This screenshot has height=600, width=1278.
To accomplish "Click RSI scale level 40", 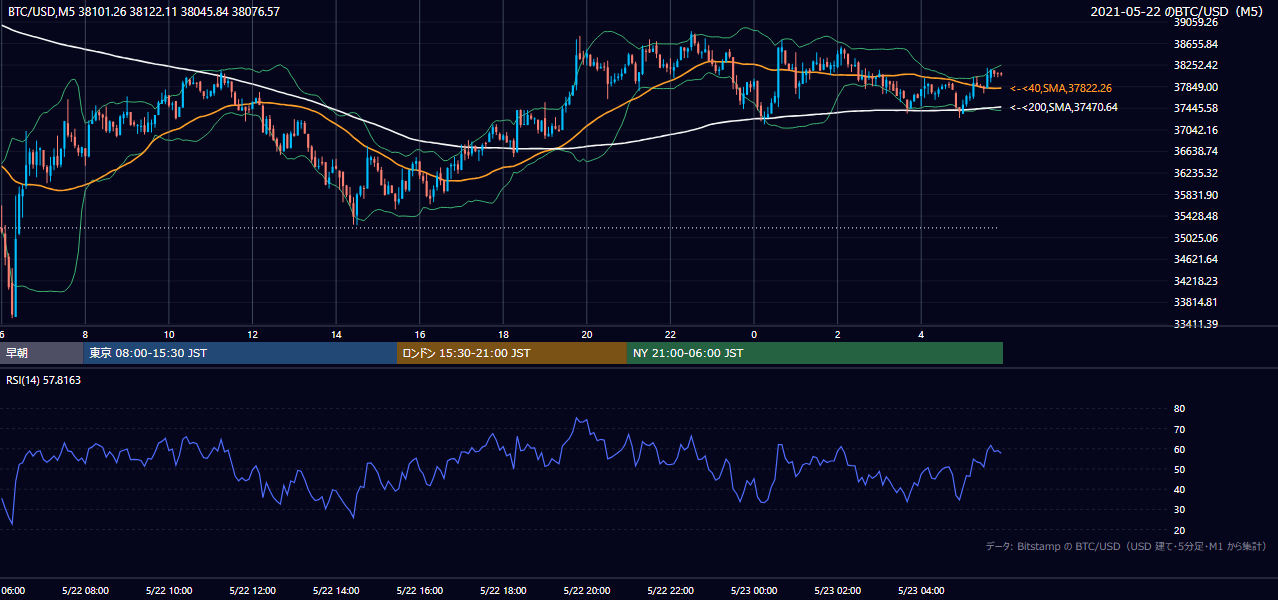I will 1179,489.
